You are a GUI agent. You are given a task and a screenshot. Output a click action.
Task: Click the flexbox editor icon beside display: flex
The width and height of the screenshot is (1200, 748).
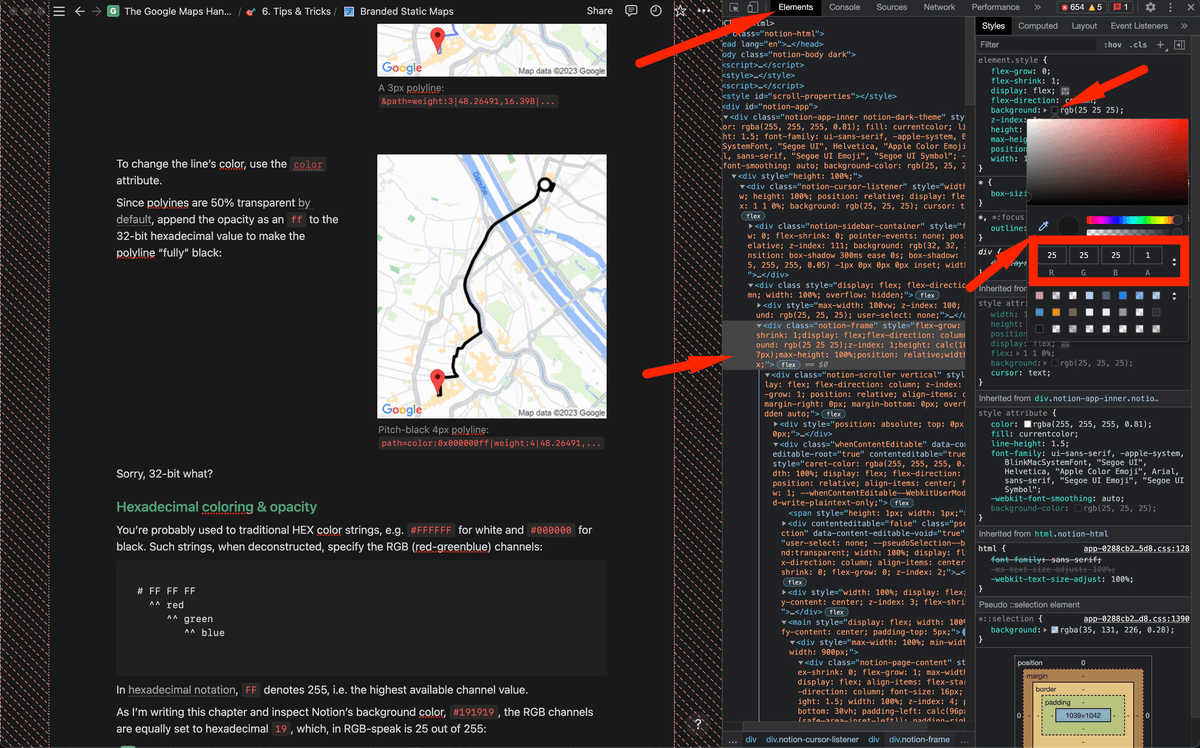[x=1066, y=91]
